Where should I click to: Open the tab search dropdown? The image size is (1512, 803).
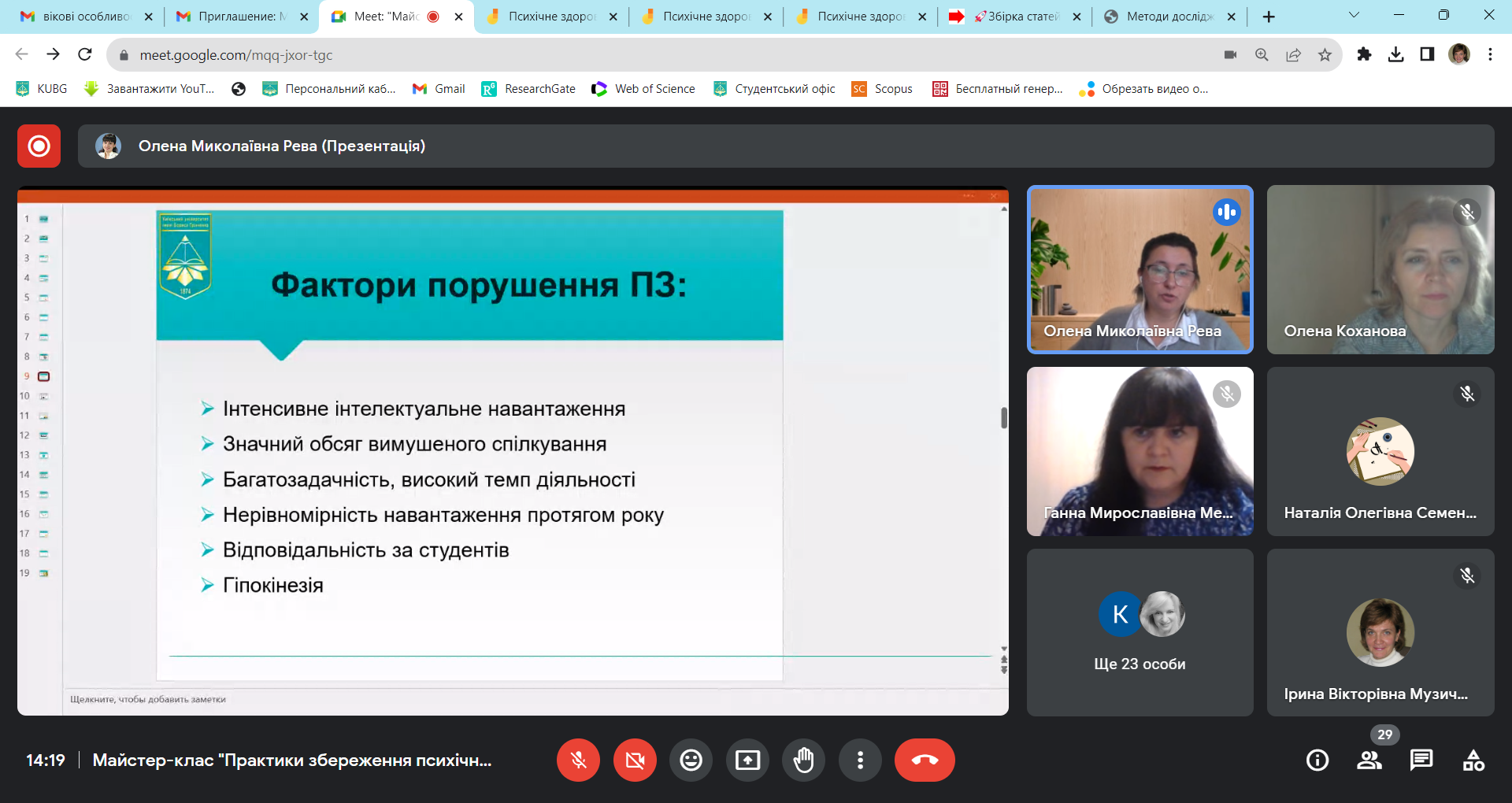(x=1354, y=15)
